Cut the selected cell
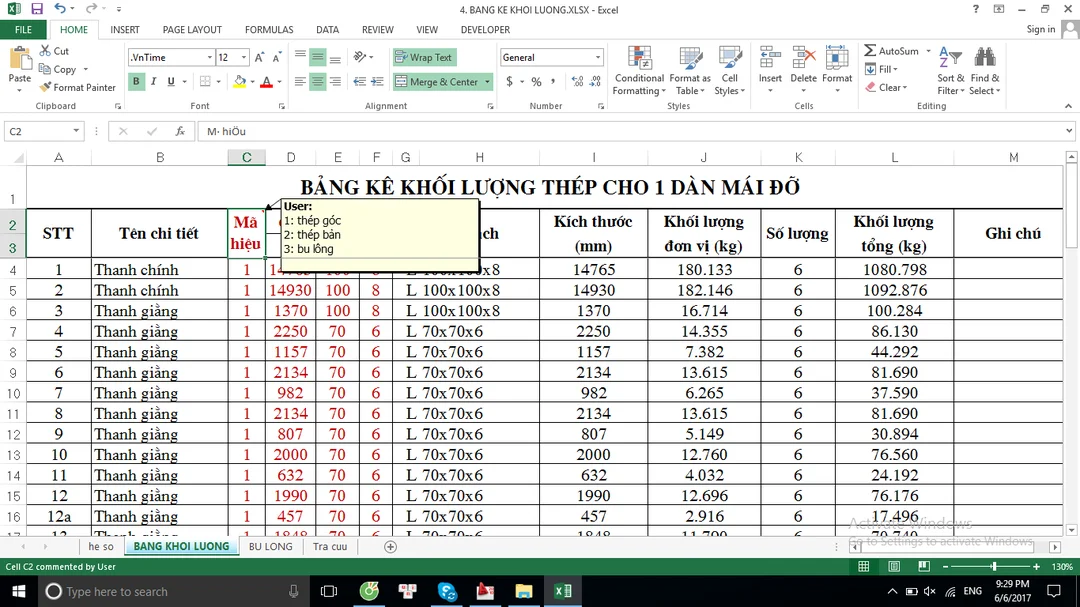Viewport: 1080px width, 607px height. [x=54, y=51]
